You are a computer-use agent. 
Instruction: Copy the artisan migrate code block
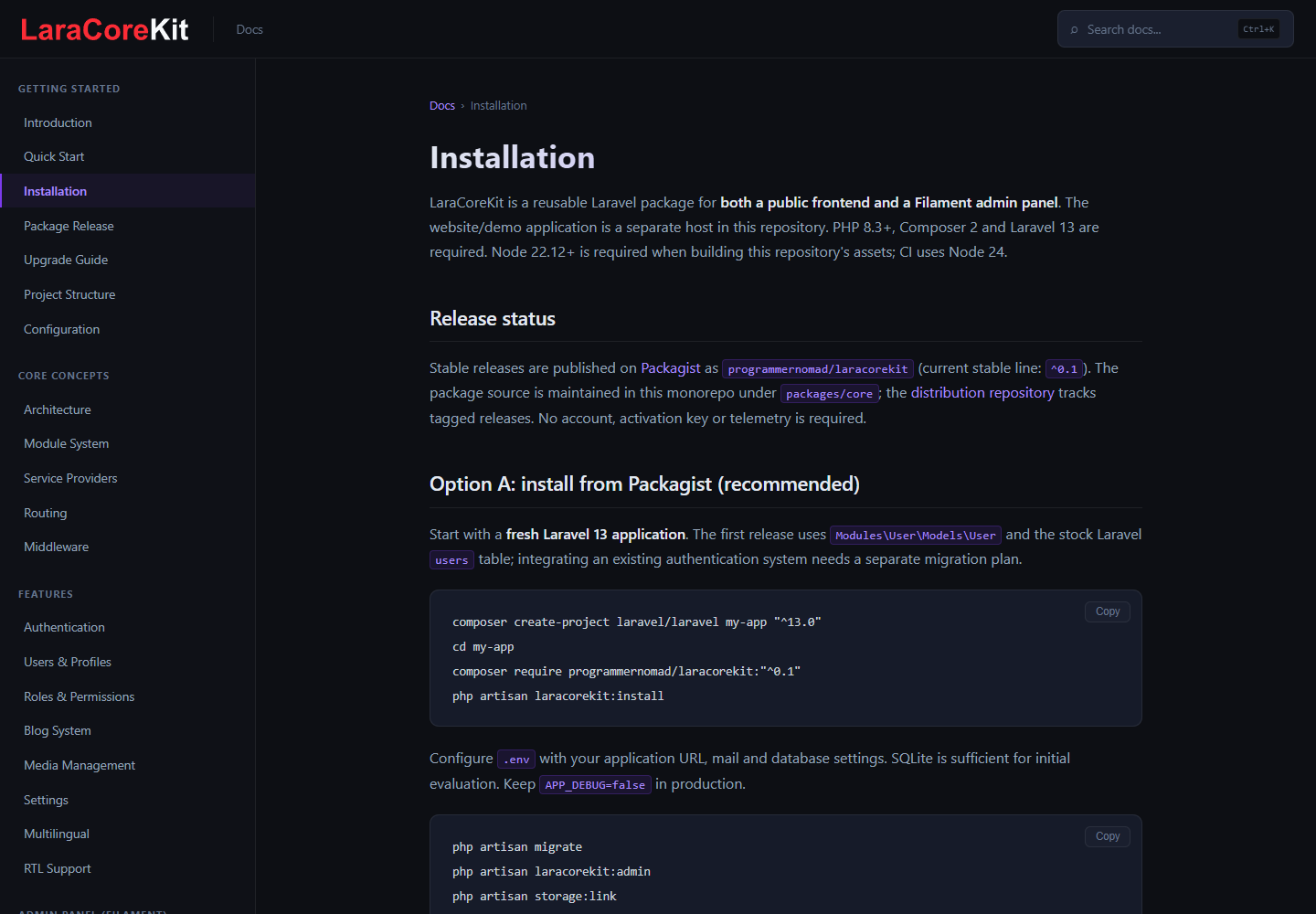pos(1108,836)
